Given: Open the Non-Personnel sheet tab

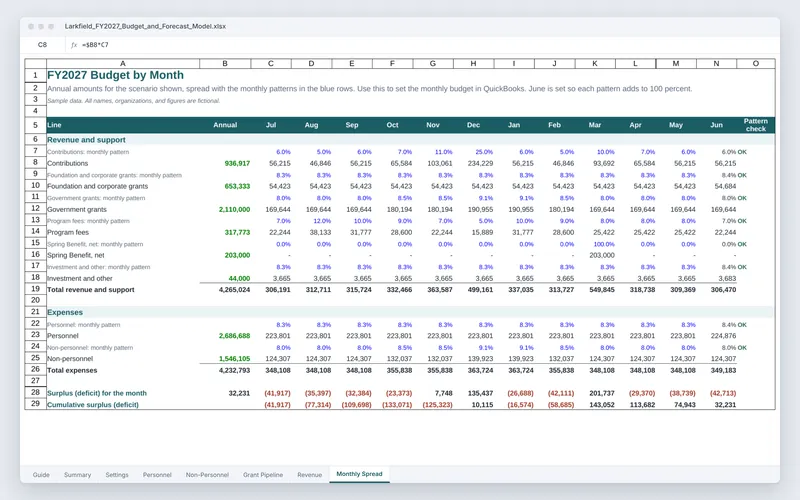Looking at the screenshot, I should pyautogui.click(x=207, y=474).
